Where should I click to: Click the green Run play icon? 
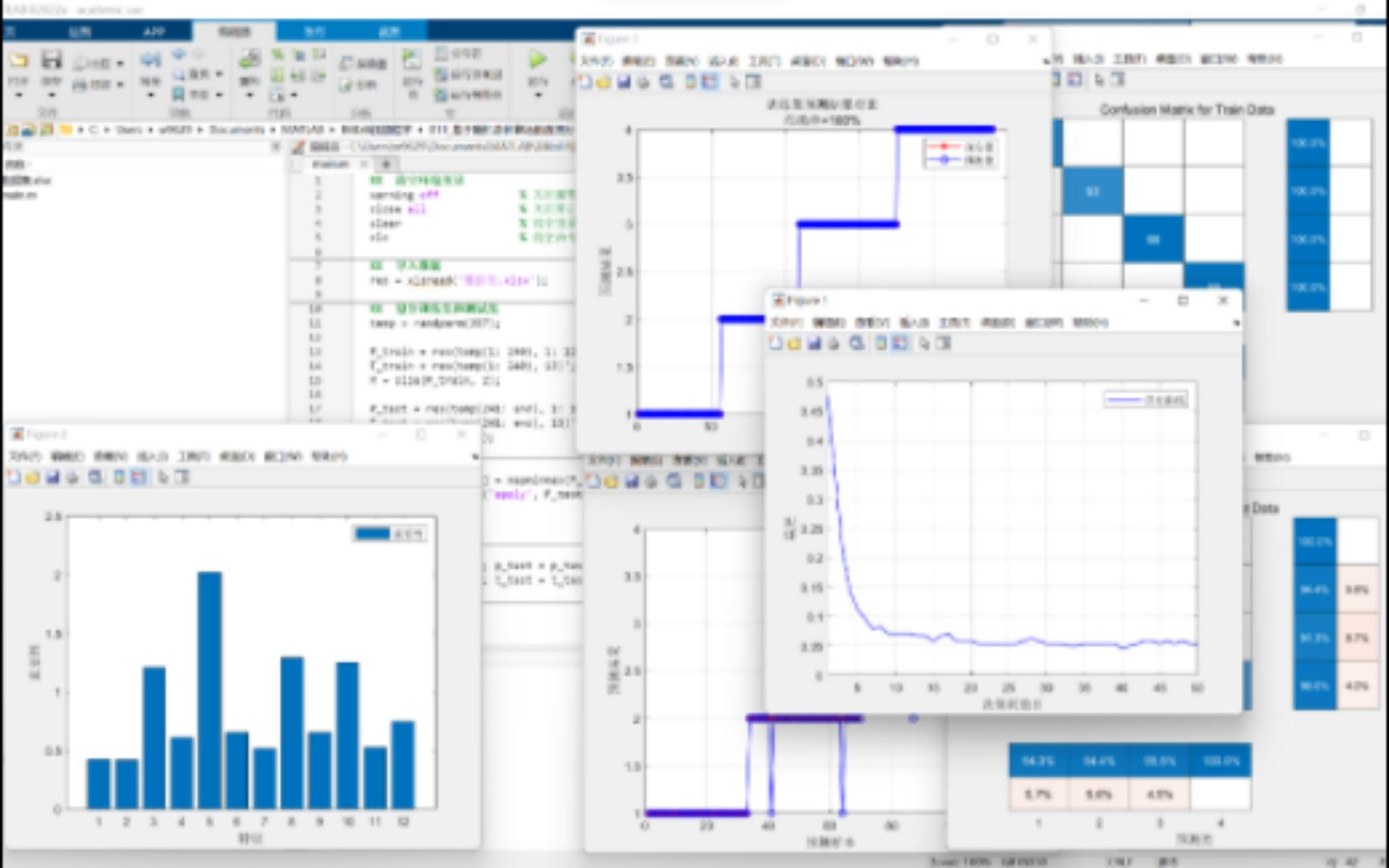pos(537,59)
